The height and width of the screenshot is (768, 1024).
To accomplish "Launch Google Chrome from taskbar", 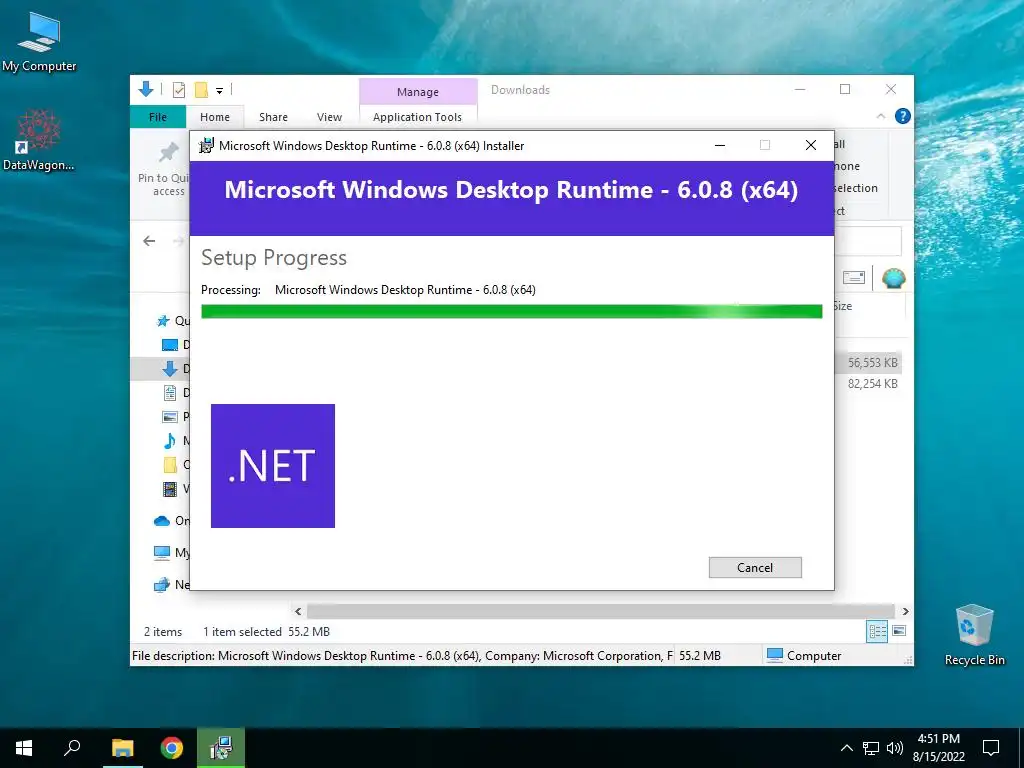I will pyautogui.click(x=172, y=748).
